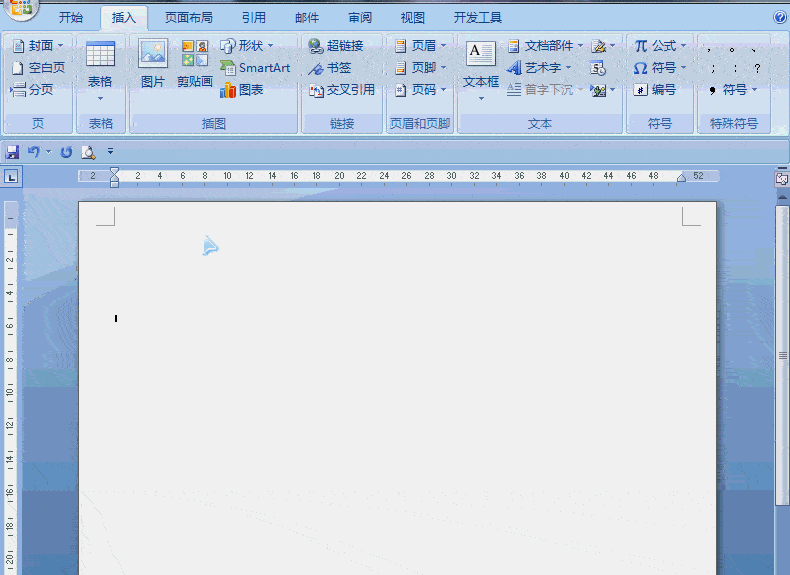The width and height of the screenshot is (790, 575).
Task: Open the Mailings (邮件) tab
Action: (x=307, y=18)
